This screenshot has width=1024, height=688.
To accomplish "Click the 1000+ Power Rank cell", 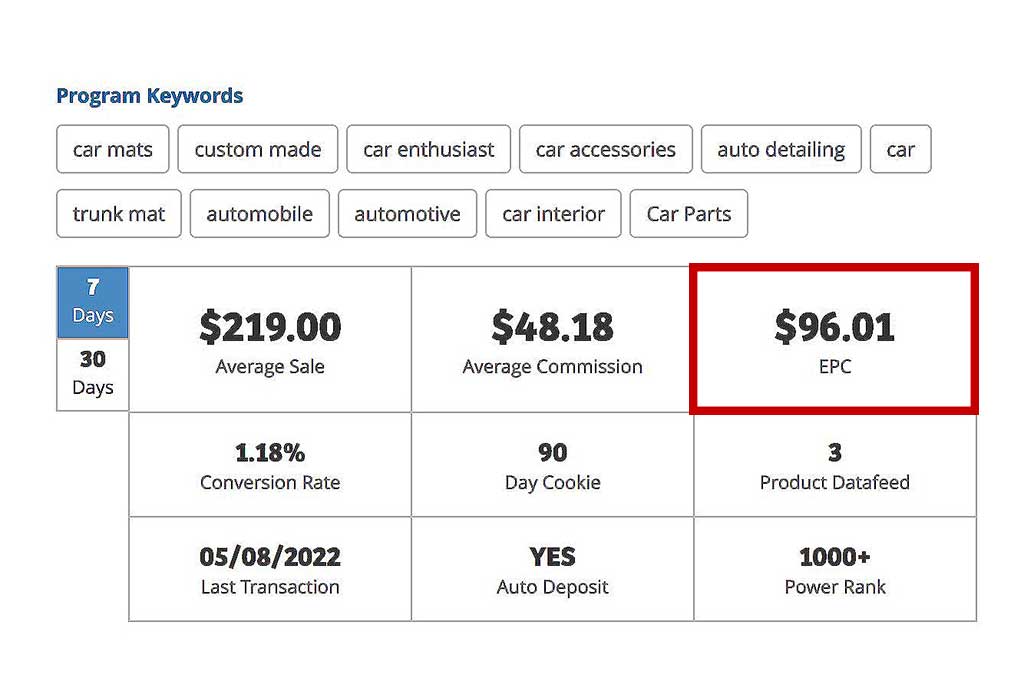I will [x=835, y=569].
